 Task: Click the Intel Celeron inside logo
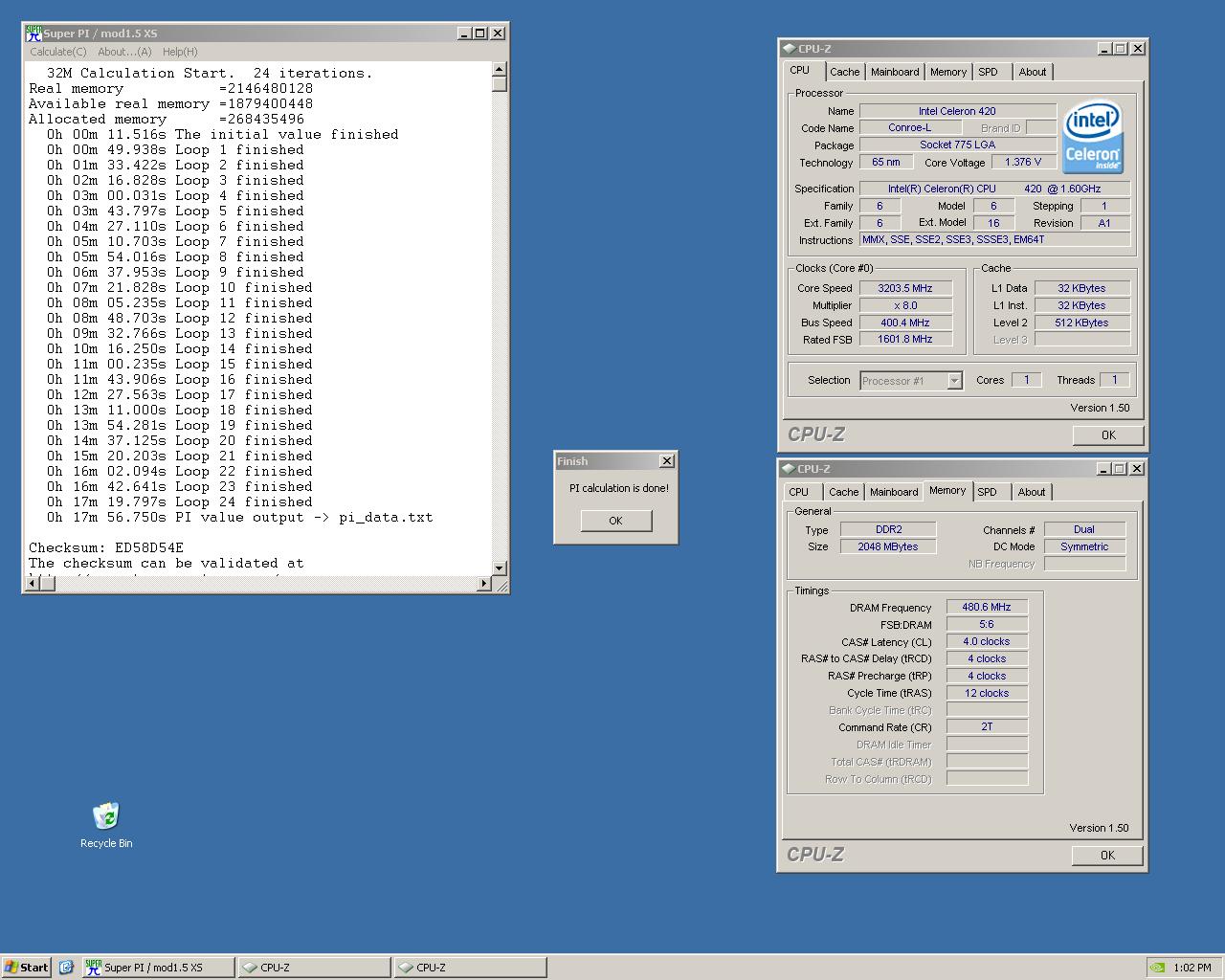1092,138
